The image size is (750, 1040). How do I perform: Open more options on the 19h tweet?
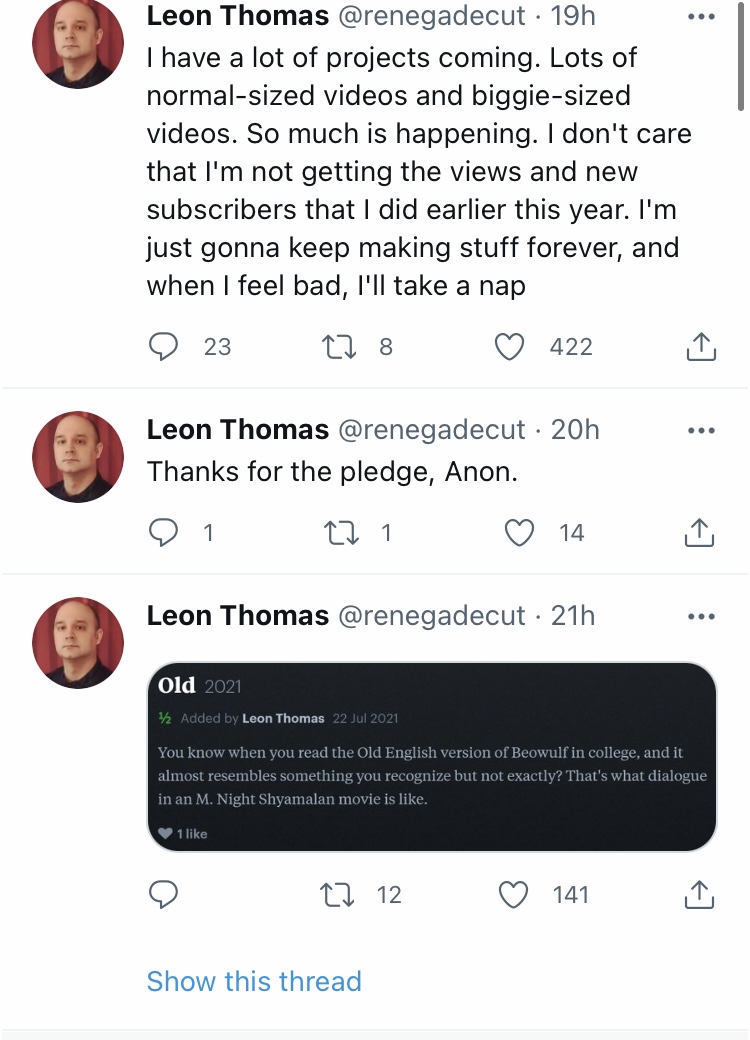[x=702, y=17]
